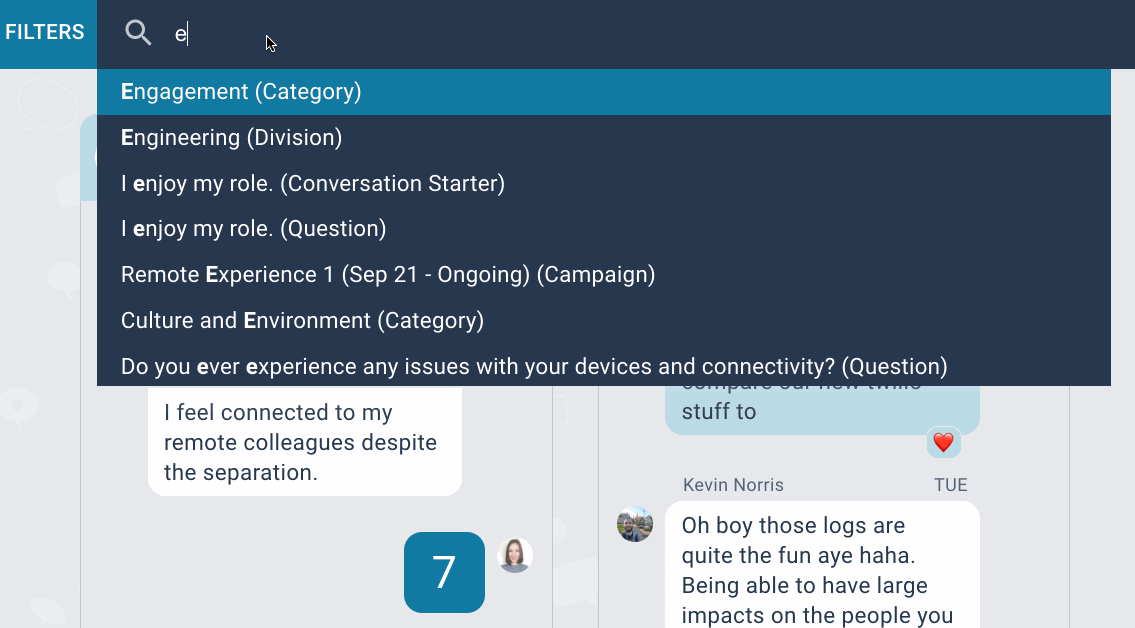The image size is (1135, 628).
Task: Click Kevin's 'Oh boy those logs' message
Action: 821,565
